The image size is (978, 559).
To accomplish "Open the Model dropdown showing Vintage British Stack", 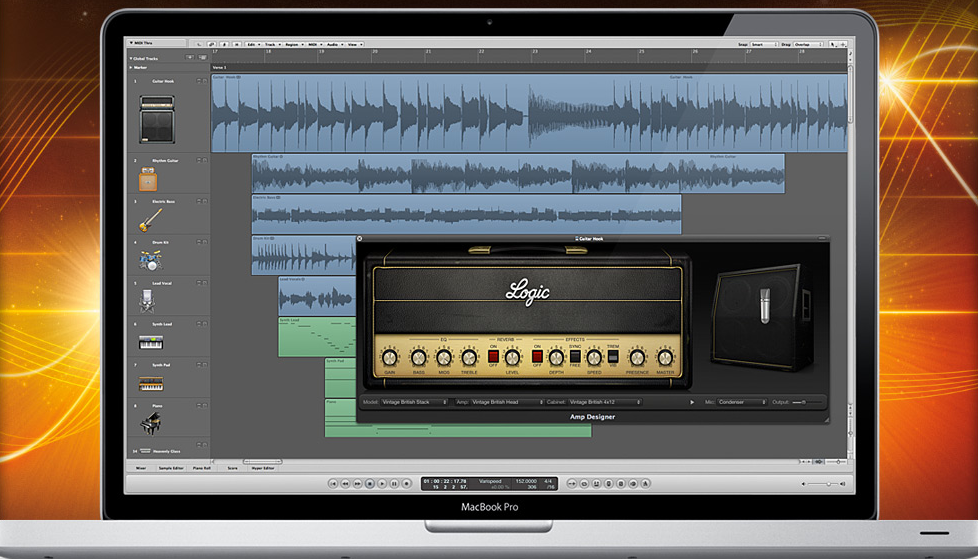I will click(414, 402).
